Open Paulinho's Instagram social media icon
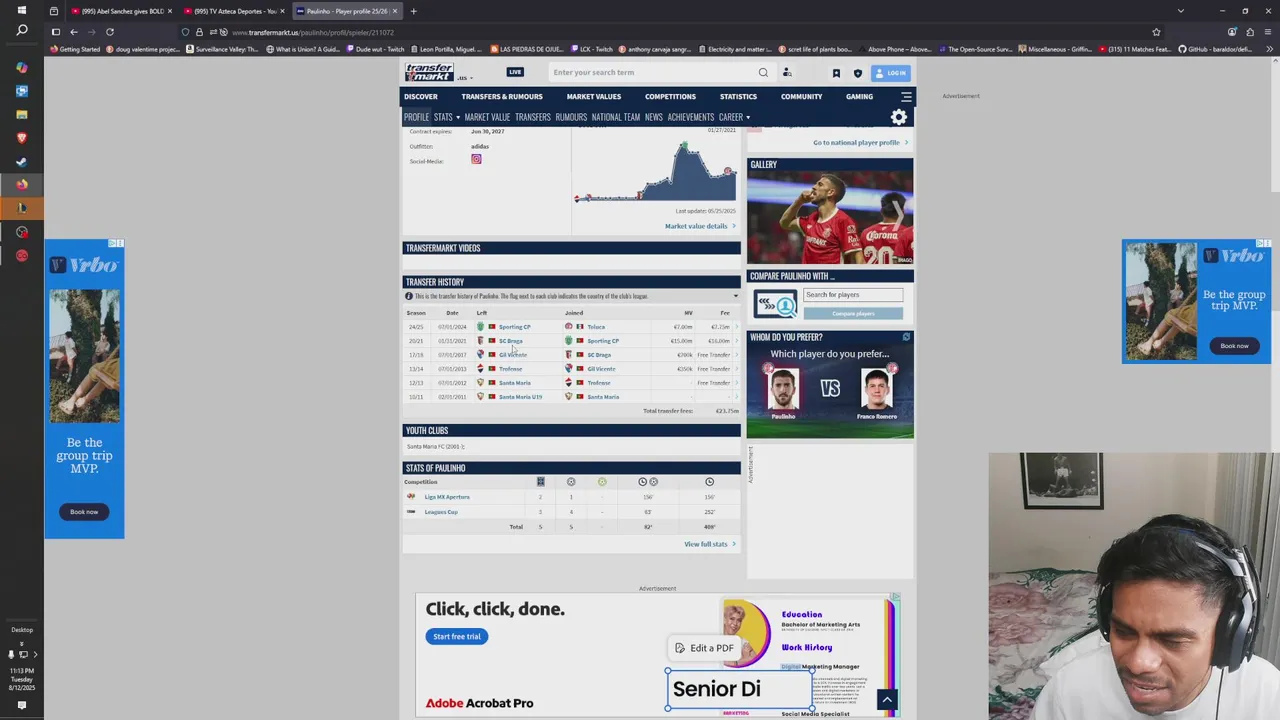1280x720 pixels. coord(476,159)
